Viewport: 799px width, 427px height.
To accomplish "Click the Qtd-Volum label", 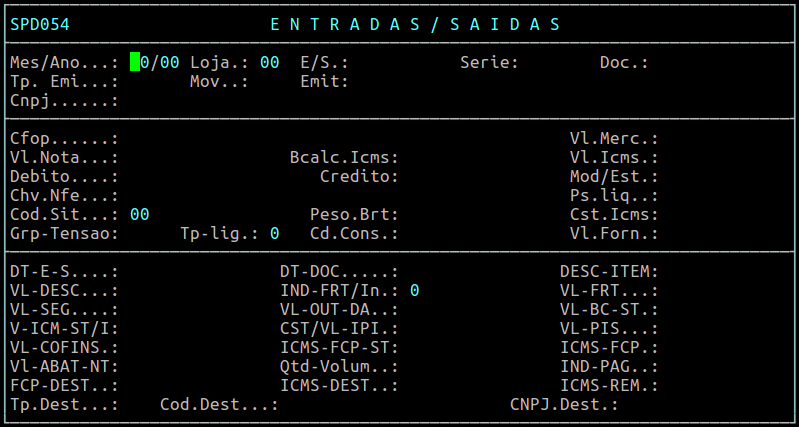I will tap(339, 366).
